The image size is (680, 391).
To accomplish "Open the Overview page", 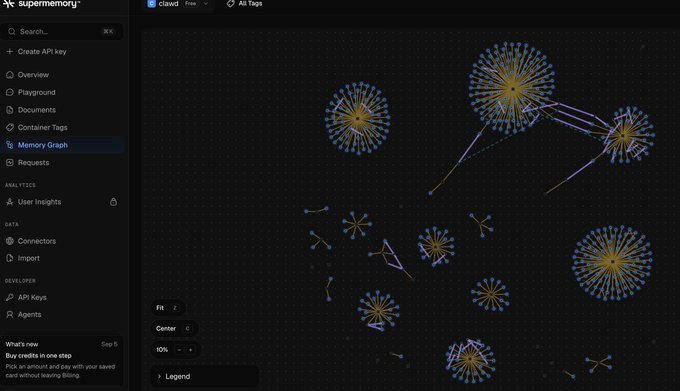I will click(x=63, y=75).
